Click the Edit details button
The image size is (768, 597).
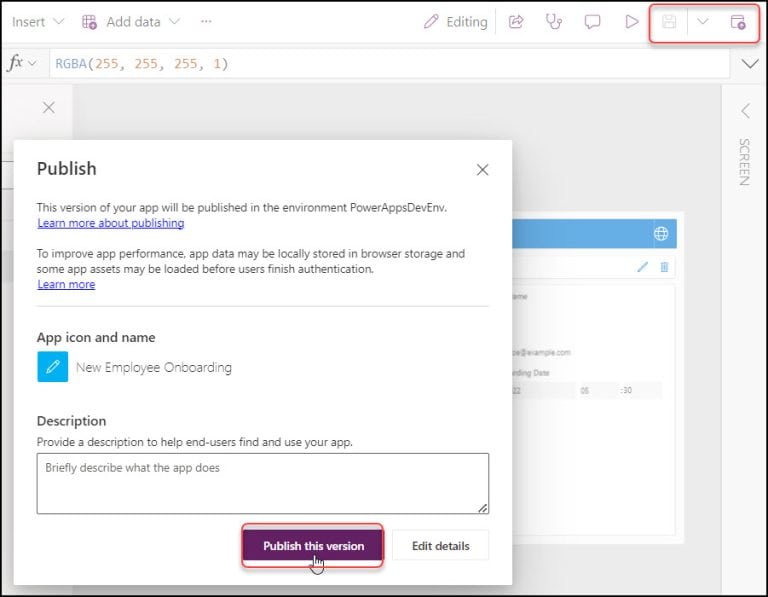[x=439, y=546]
